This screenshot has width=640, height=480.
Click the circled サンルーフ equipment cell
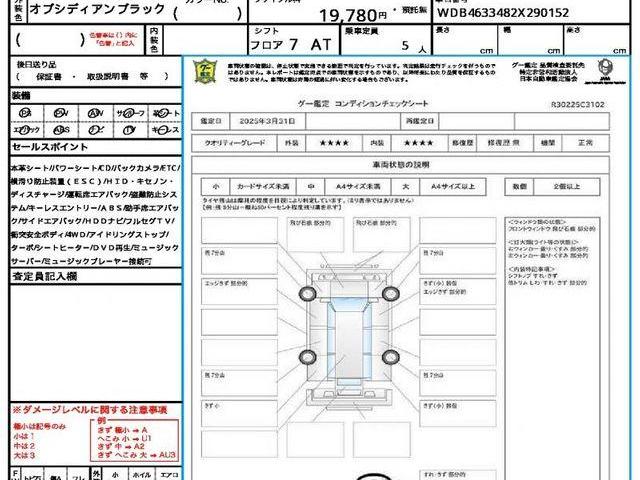tap(130, 113)
